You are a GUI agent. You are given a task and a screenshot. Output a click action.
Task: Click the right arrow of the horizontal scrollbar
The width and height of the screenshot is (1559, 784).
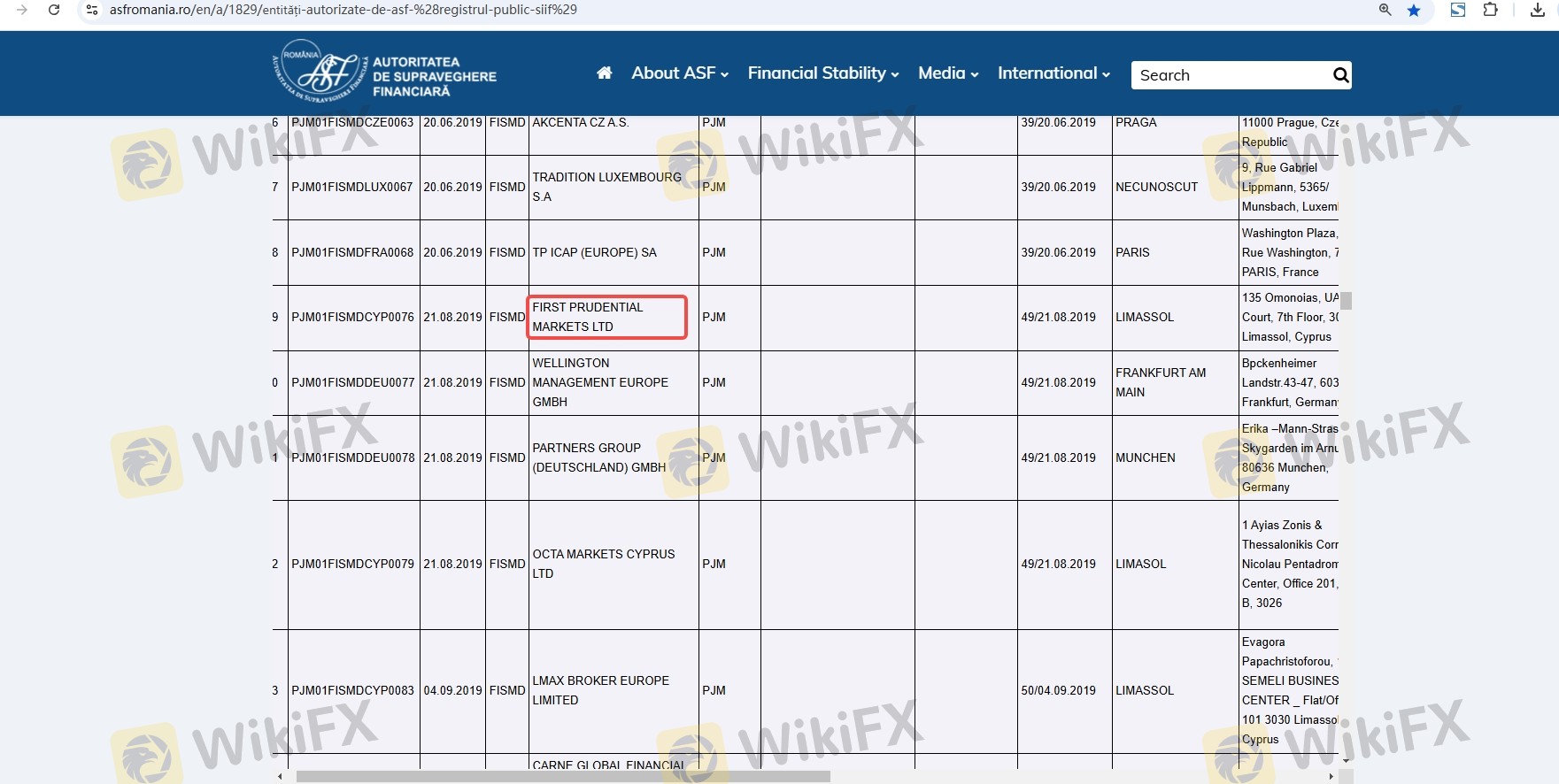coord(1331,776)
